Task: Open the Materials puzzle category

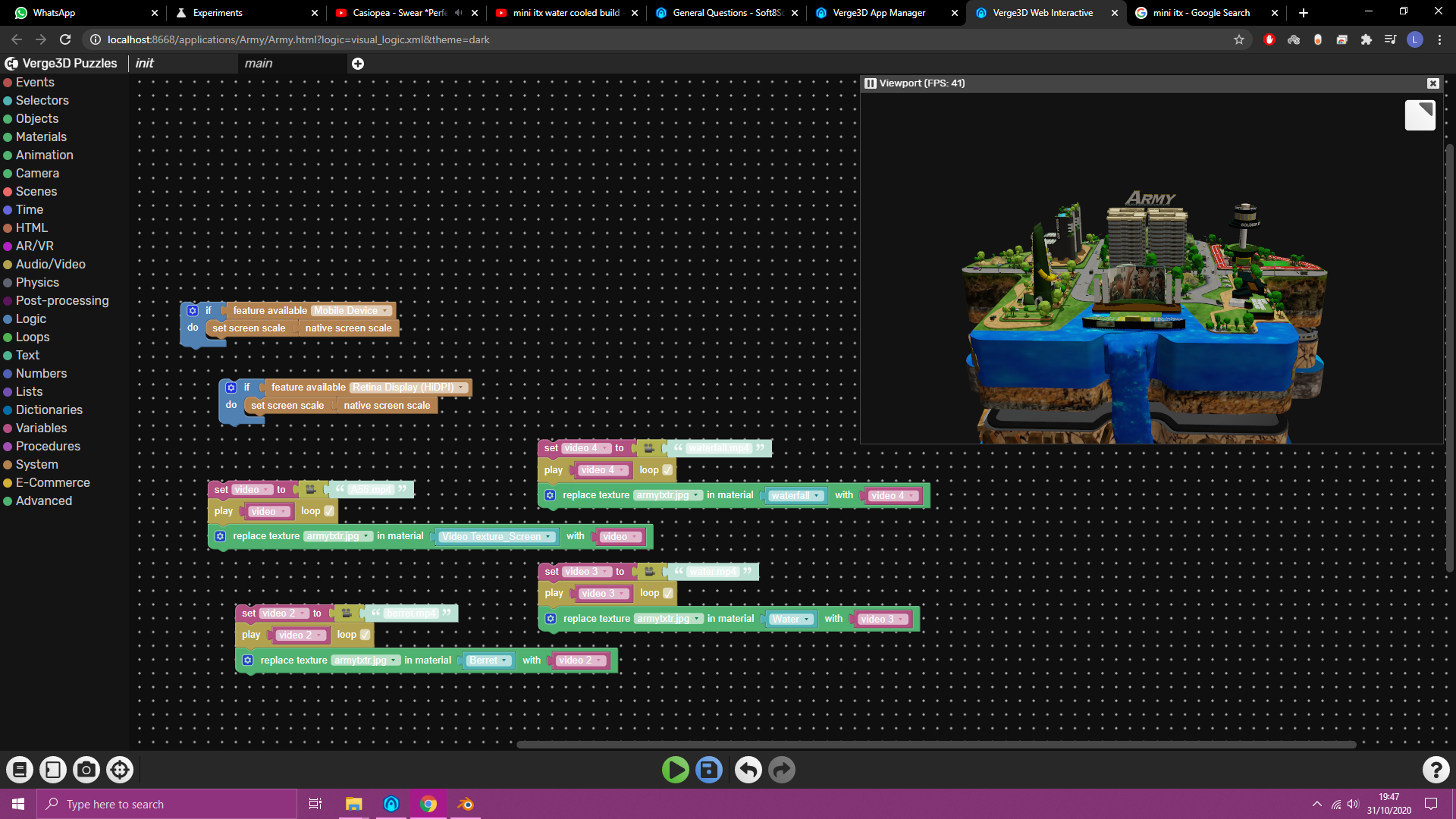Action: coord(41,136)
